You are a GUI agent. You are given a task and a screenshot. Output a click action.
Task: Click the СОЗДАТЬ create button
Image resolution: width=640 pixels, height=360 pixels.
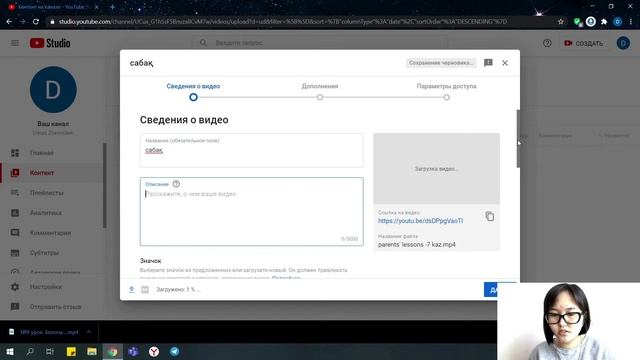click(583, 43)
